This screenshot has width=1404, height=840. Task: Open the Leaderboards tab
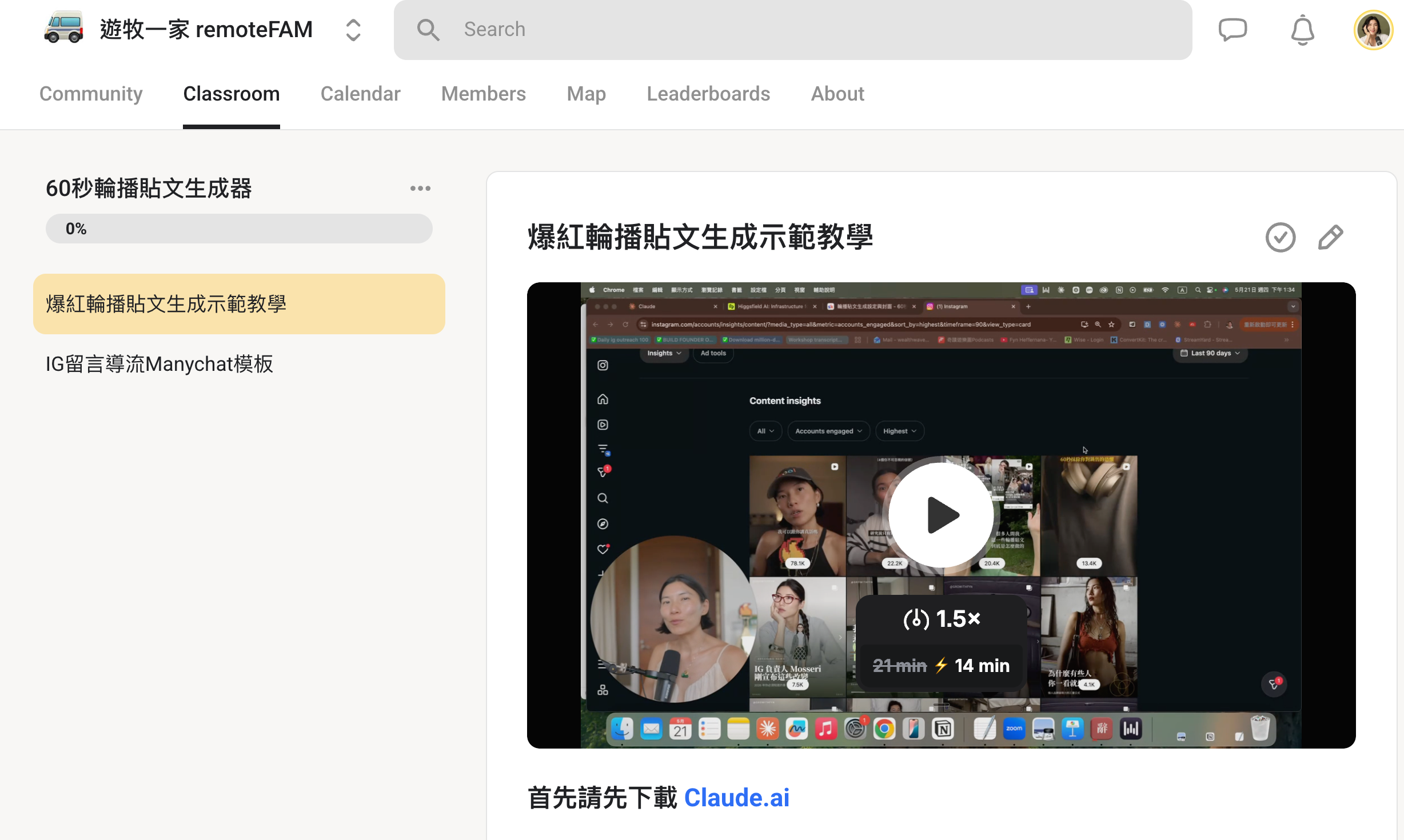pos(708,93)
